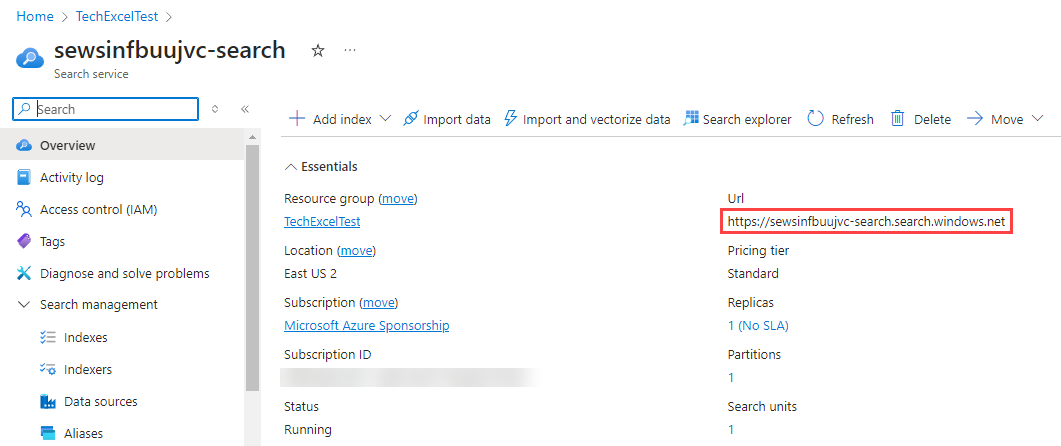Click the magnifier icon in the search box
The image size is (1061, 446).
click(25, 109)
